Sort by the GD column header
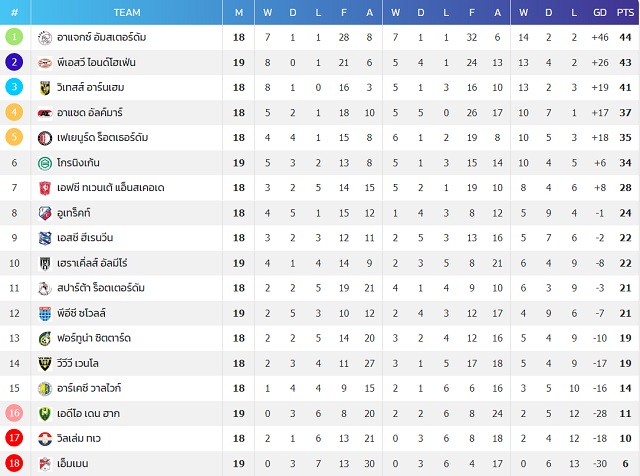The image size is (640, 476). click(600, 13)
